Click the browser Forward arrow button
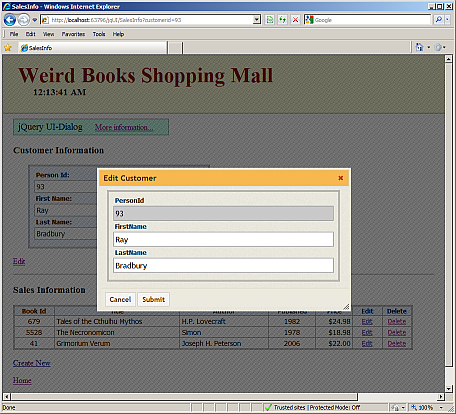The width and height of the screenshot is (456, 414). click(x=23, y=20)
